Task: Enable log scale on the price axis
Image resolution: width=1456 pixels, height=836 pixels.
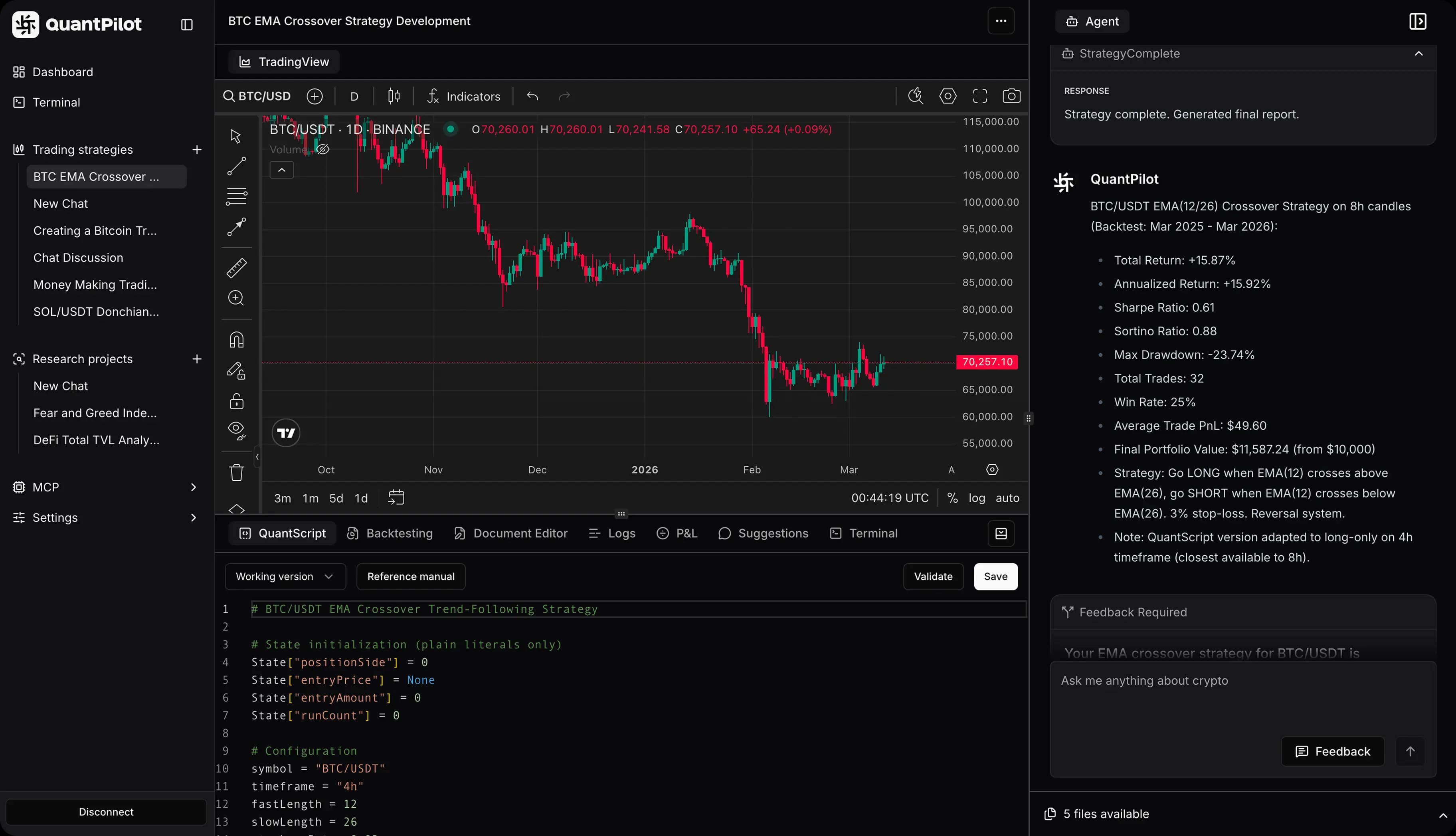Action: pos(977,498)
